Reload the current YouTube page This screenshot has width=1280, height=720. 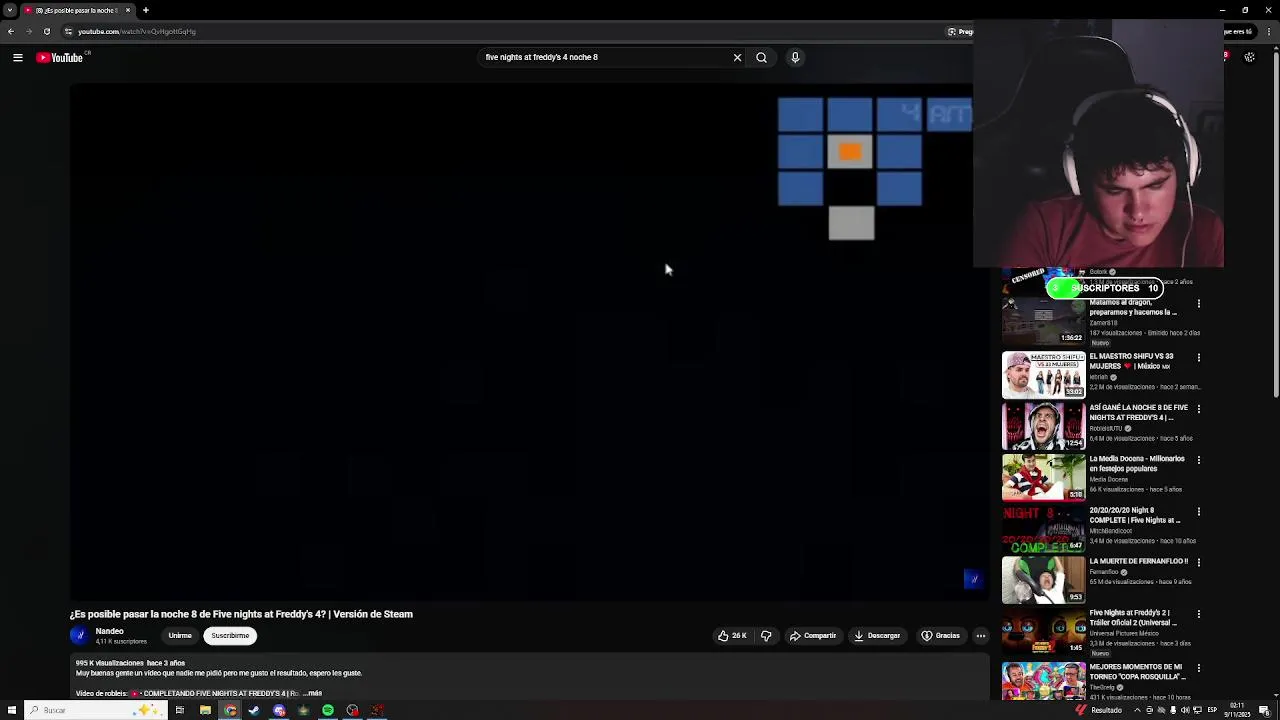point(46,32)
